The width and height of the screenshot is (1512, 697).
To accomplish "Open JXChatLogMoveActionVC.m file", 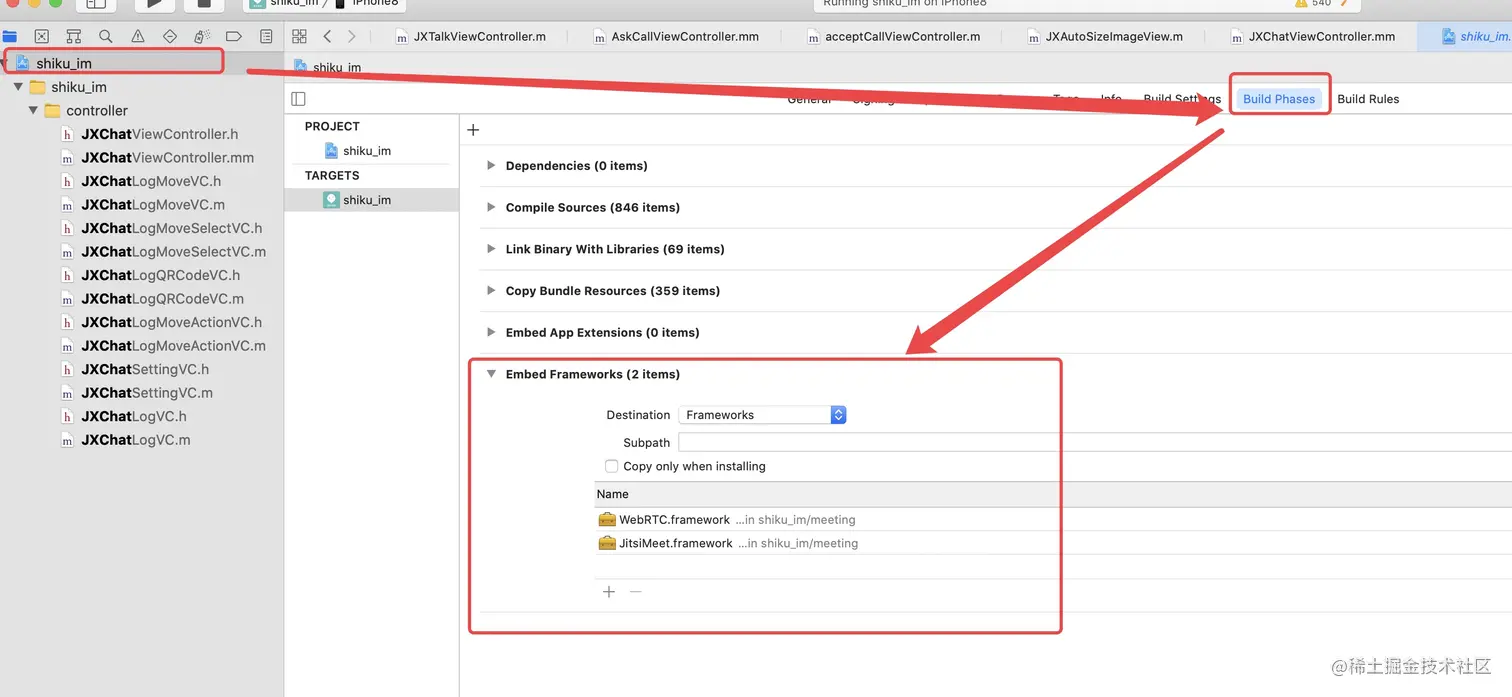I will 174,345.
